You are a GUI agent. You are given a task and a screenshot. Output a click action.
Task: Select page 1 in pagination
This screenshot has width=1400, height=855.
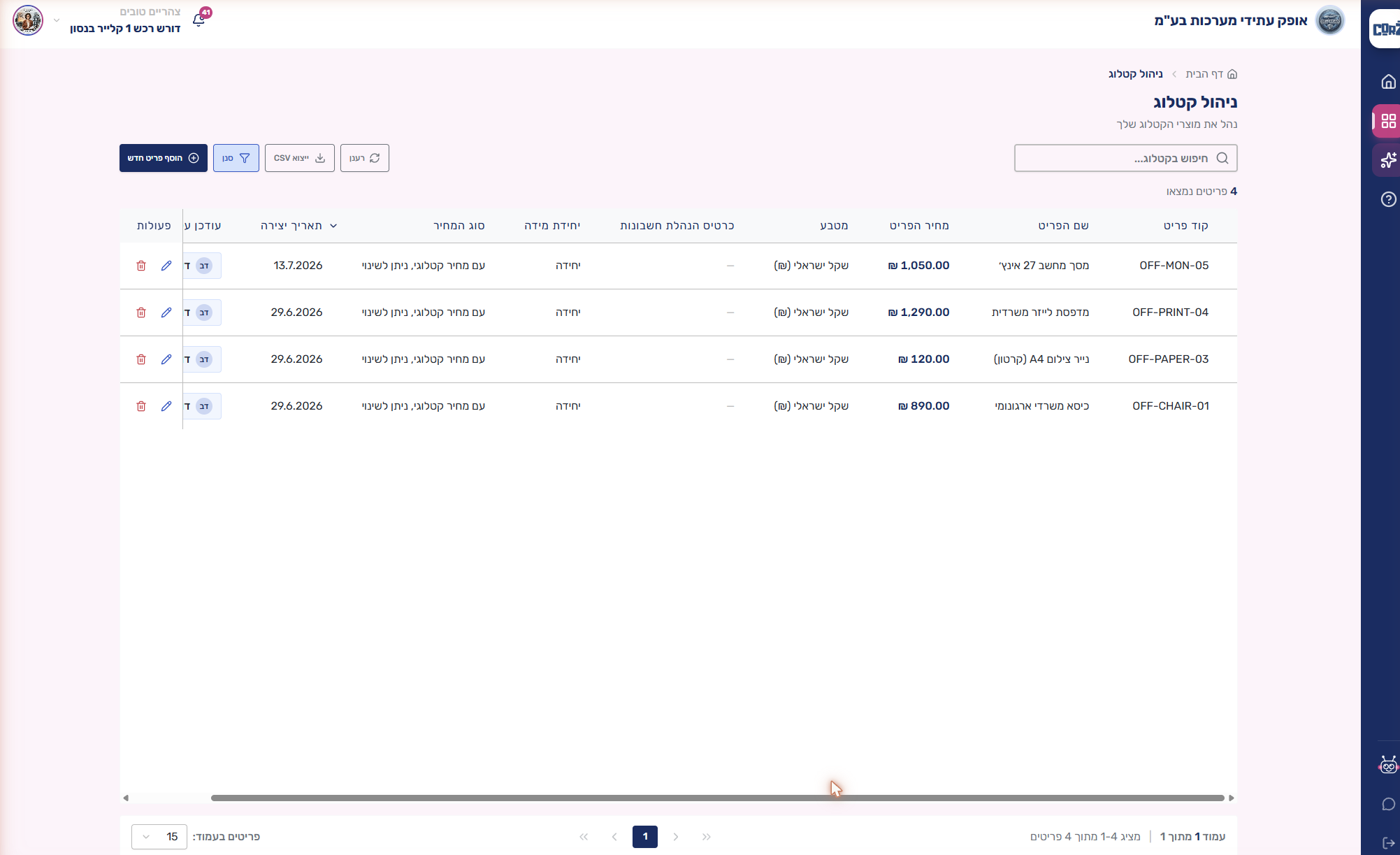coord(645,837)
